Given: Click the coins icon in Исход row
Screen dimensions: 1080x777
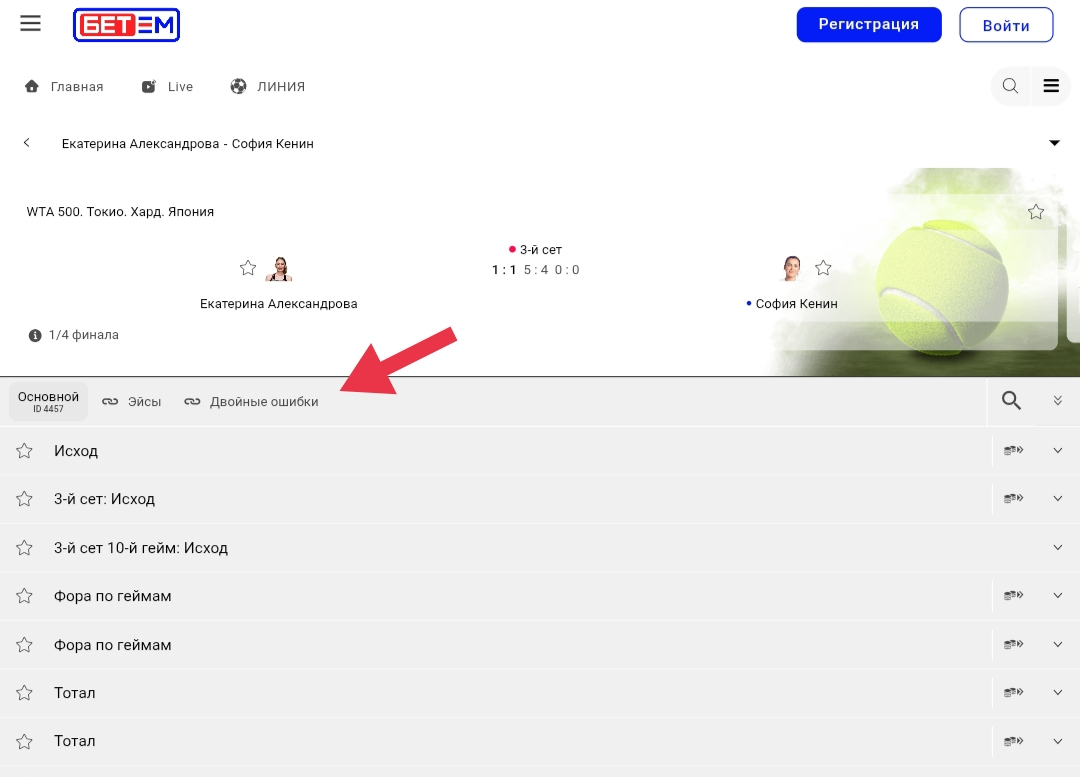Looking at the screenshot, I should 1014,451.
